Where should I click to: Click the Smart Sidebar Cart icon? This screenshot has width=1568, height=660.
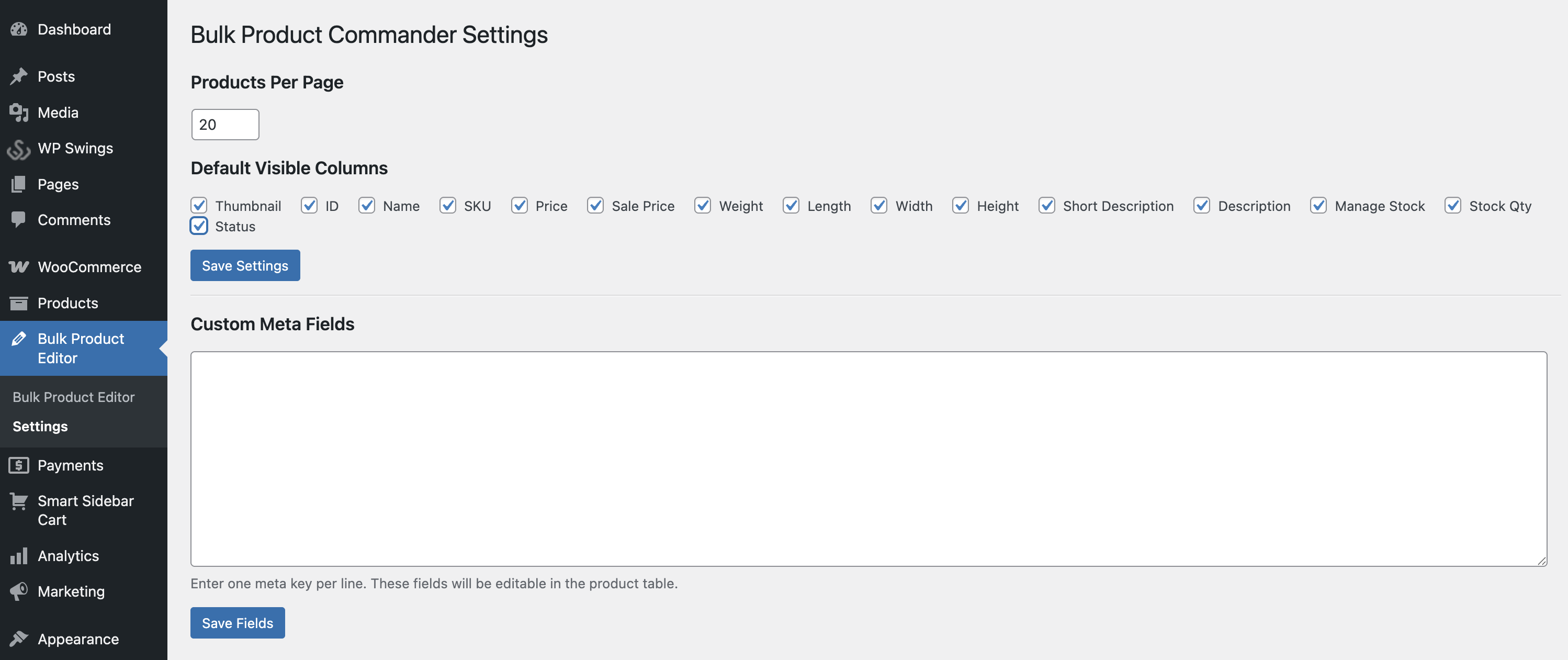pos(19,502)
